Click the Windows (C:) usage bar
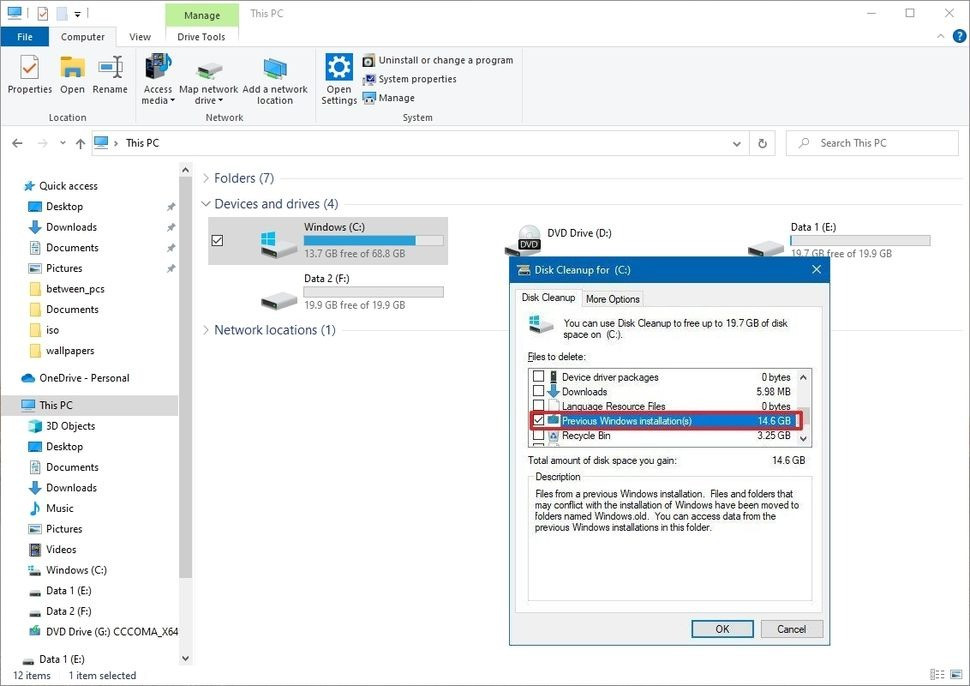 coord(373,240)
